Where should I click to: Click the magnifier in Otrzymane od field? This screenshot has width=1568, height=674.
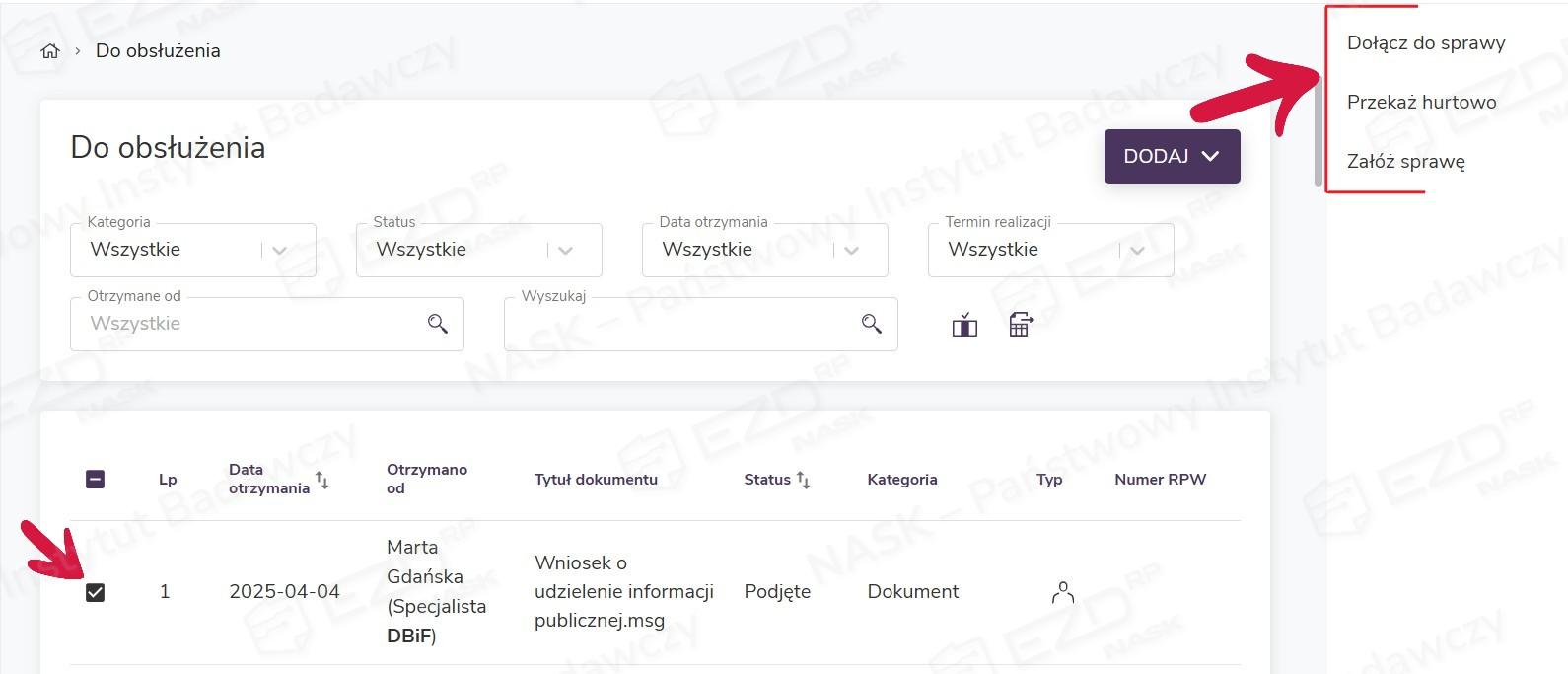(438, 324)
